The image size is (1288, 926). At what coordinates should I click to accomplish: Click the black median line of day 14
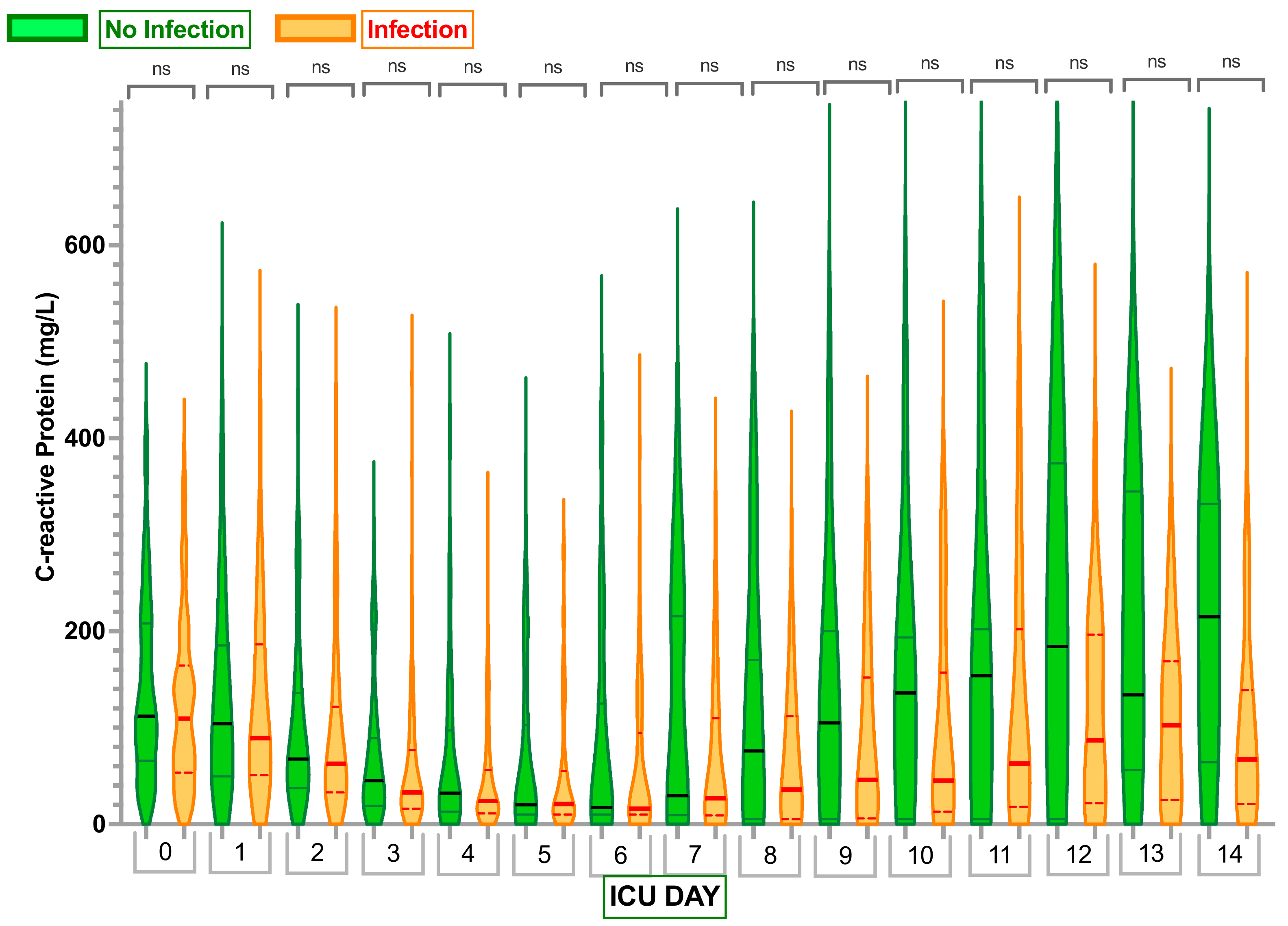(1209, 617)
